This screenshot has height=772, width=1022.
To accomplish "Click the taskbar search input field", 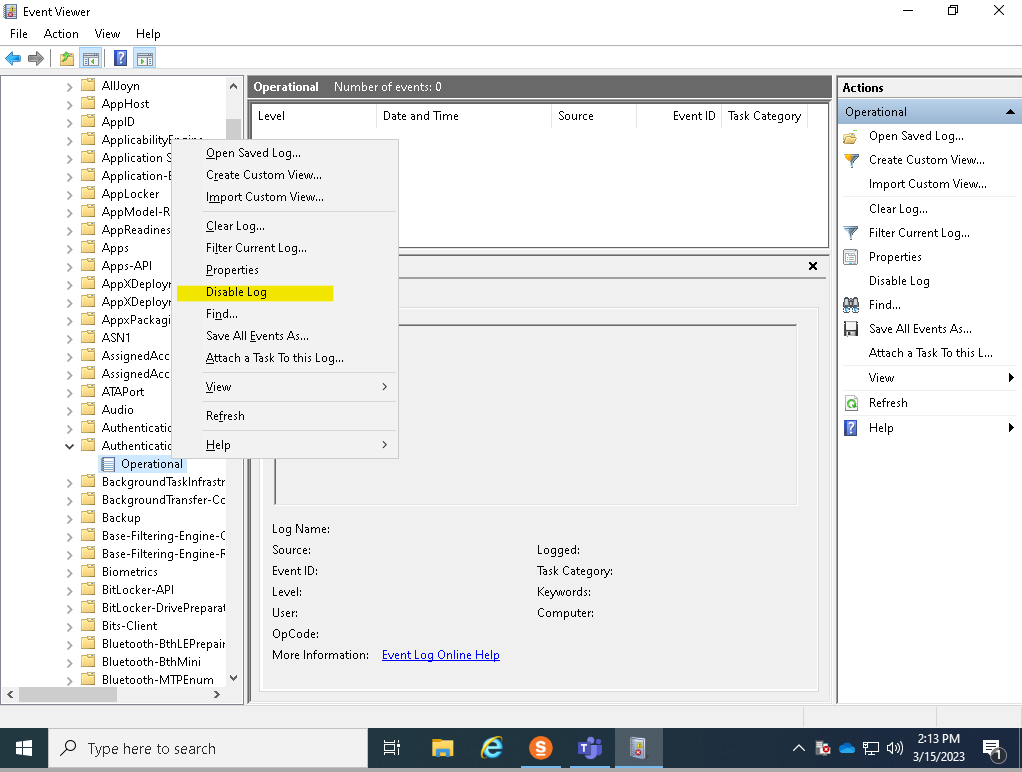I will point(200,747).
